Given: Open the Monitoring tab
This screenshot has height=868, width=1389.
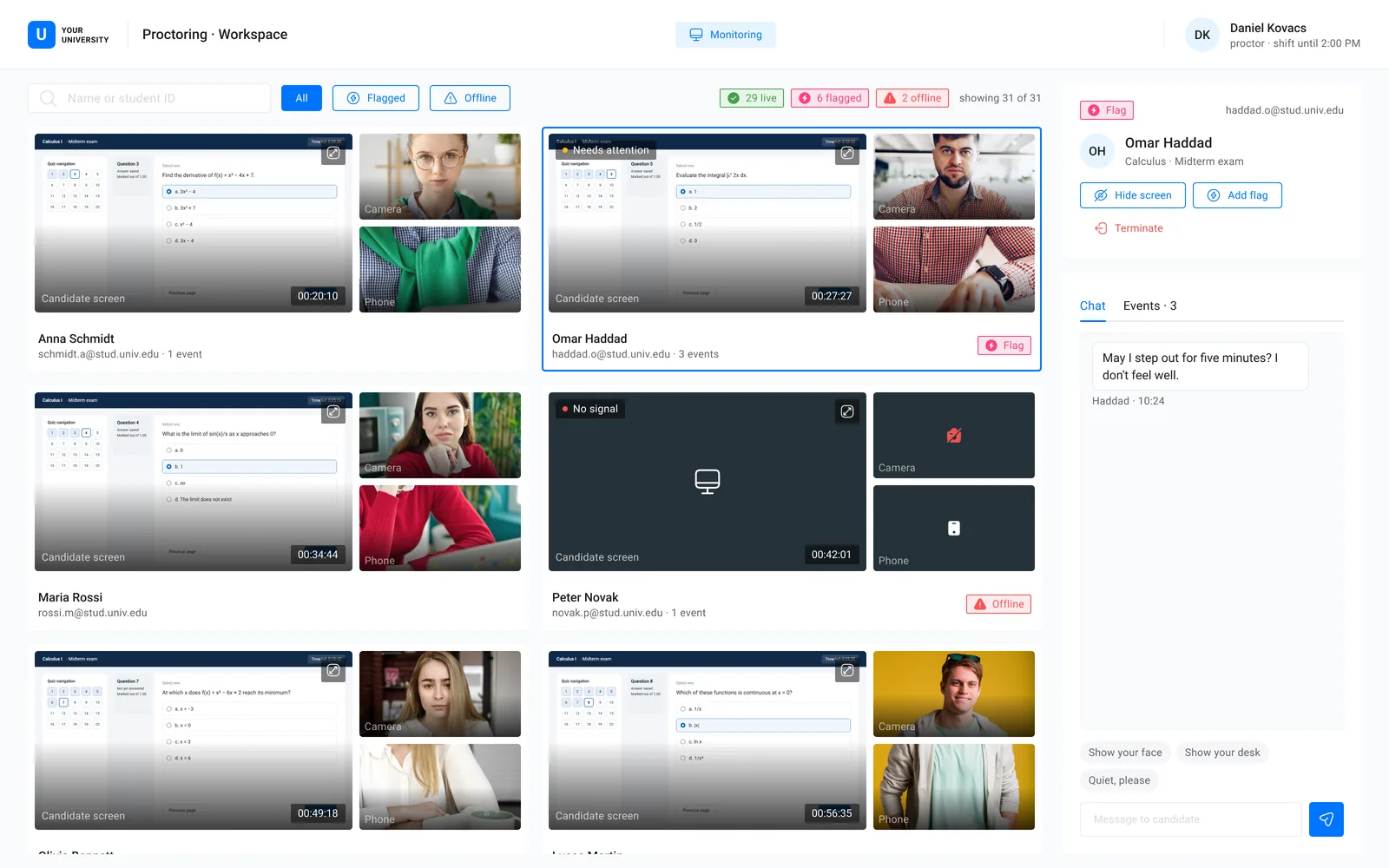Looking at the screenshot, I should (x=726, y=35).
